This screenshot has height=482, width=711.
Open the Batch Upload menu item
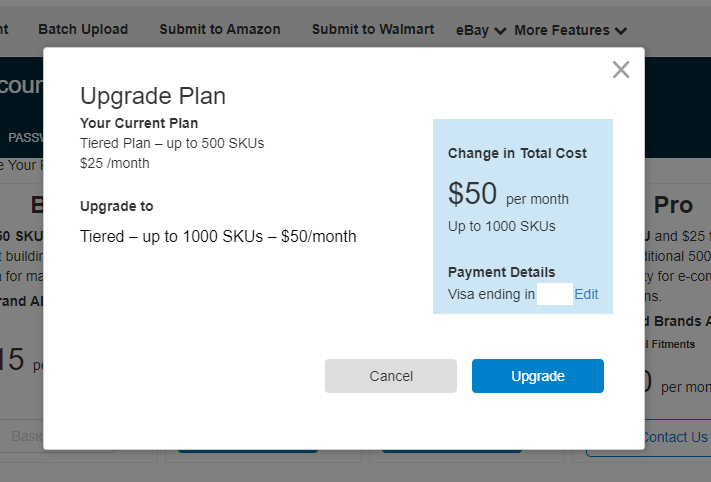point(83,29)
